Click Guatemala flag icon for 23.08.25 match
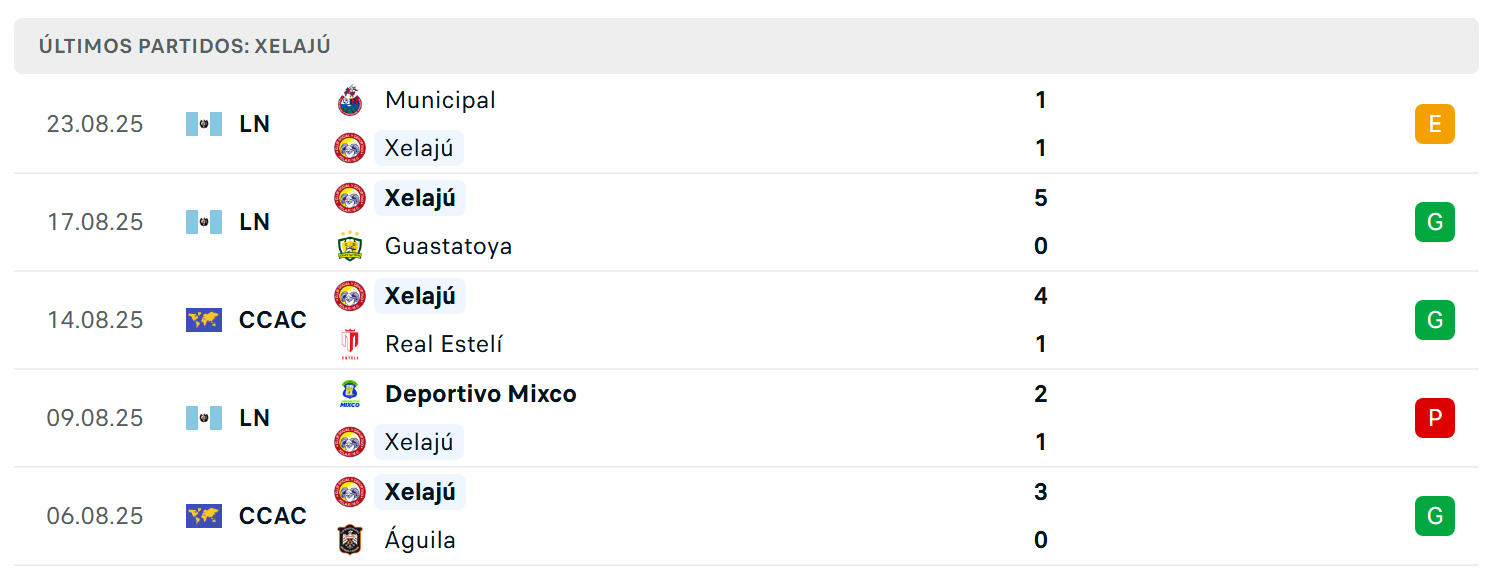This screenshot has width=1497, height=583. [x=204, y=124]
